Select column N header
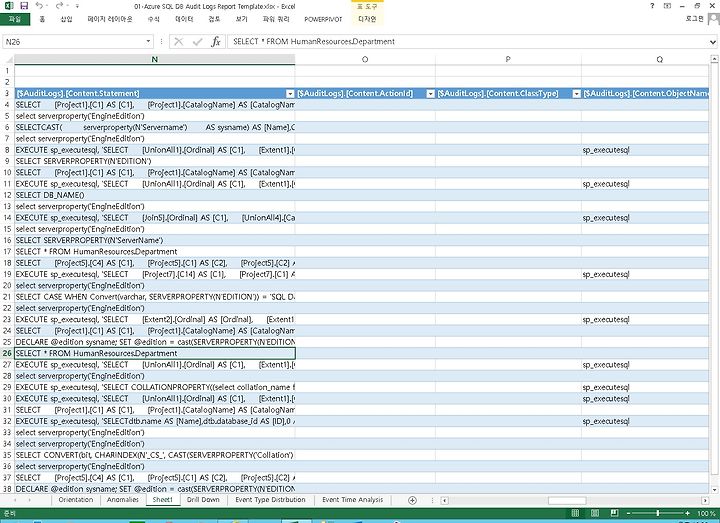 click(155, 59)
